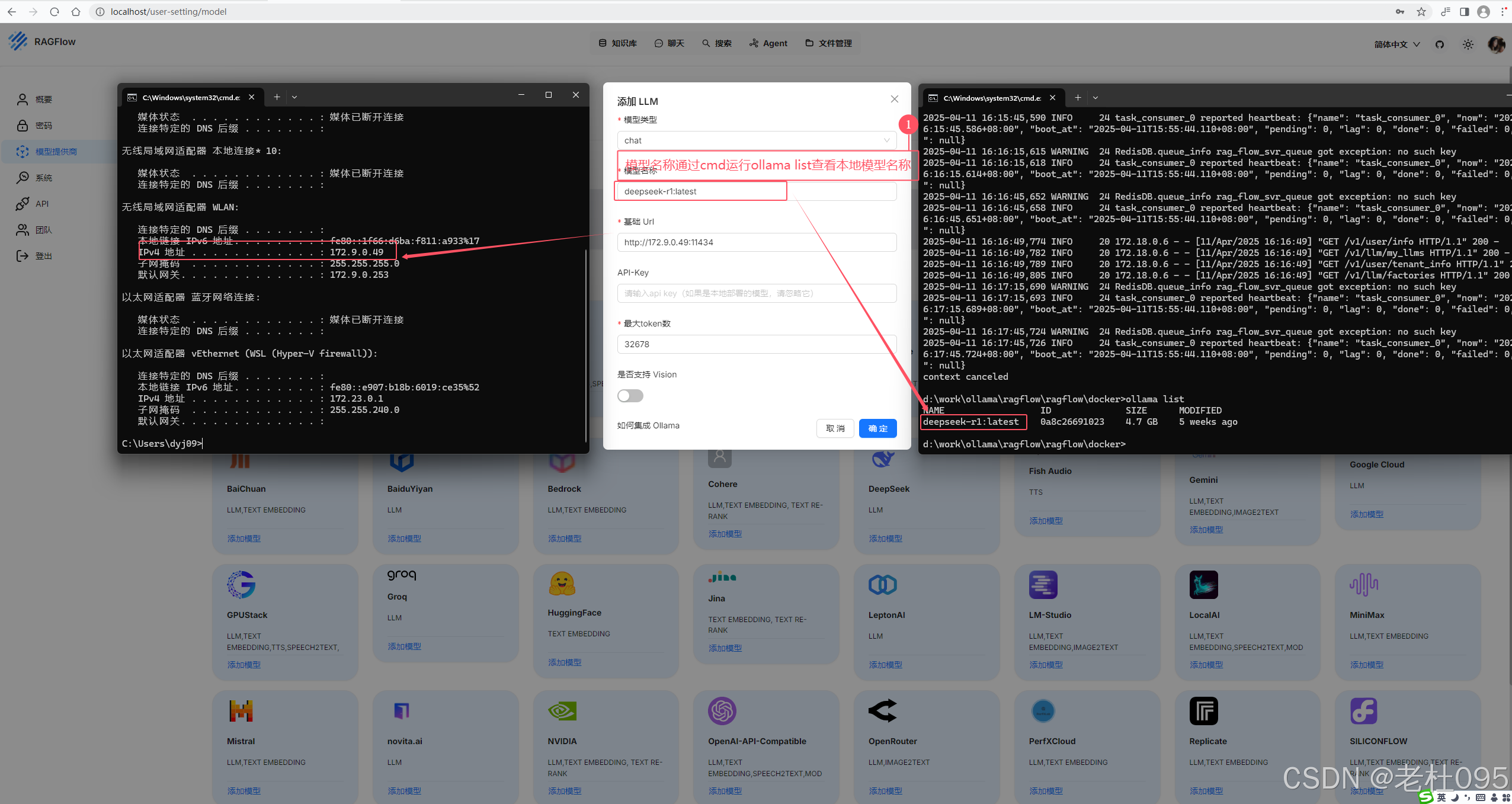This screenshot has width=1512, height=804.
Task: Click the 取消 cancel button
Action: tap(835, 428)
